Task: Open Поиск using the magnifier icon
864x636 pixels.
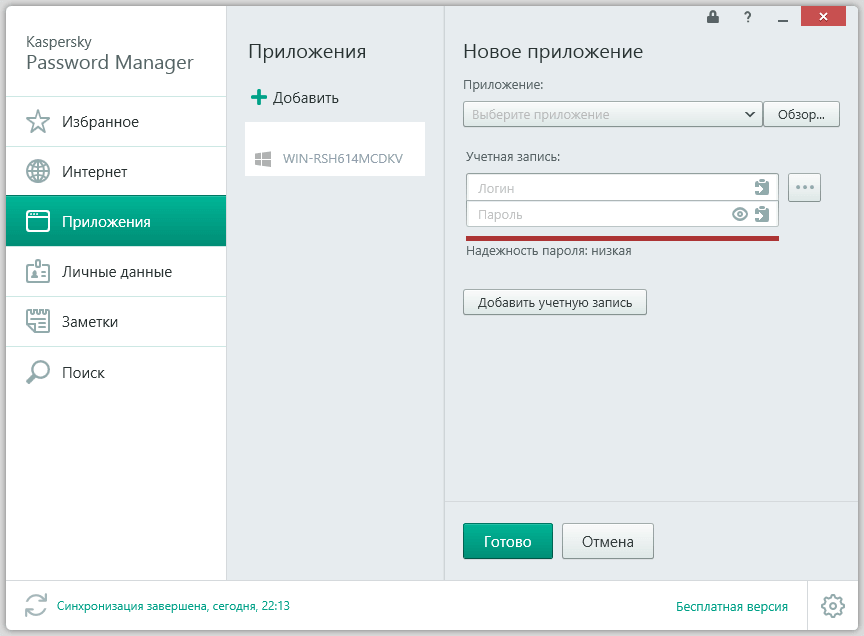Action: click(x=37, y=372)
